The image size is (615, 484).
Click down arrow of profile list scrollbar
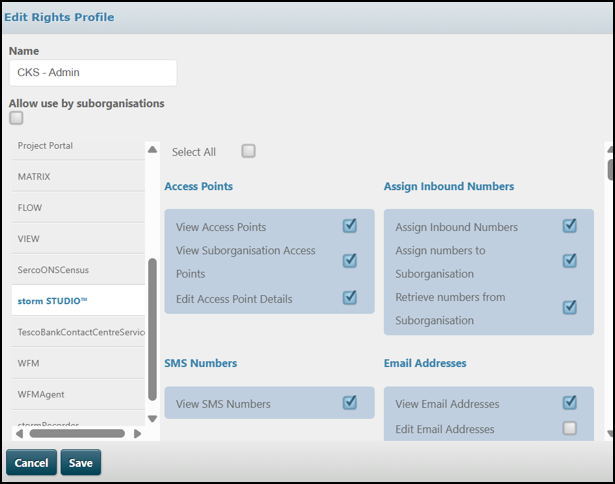click(152, 419)
